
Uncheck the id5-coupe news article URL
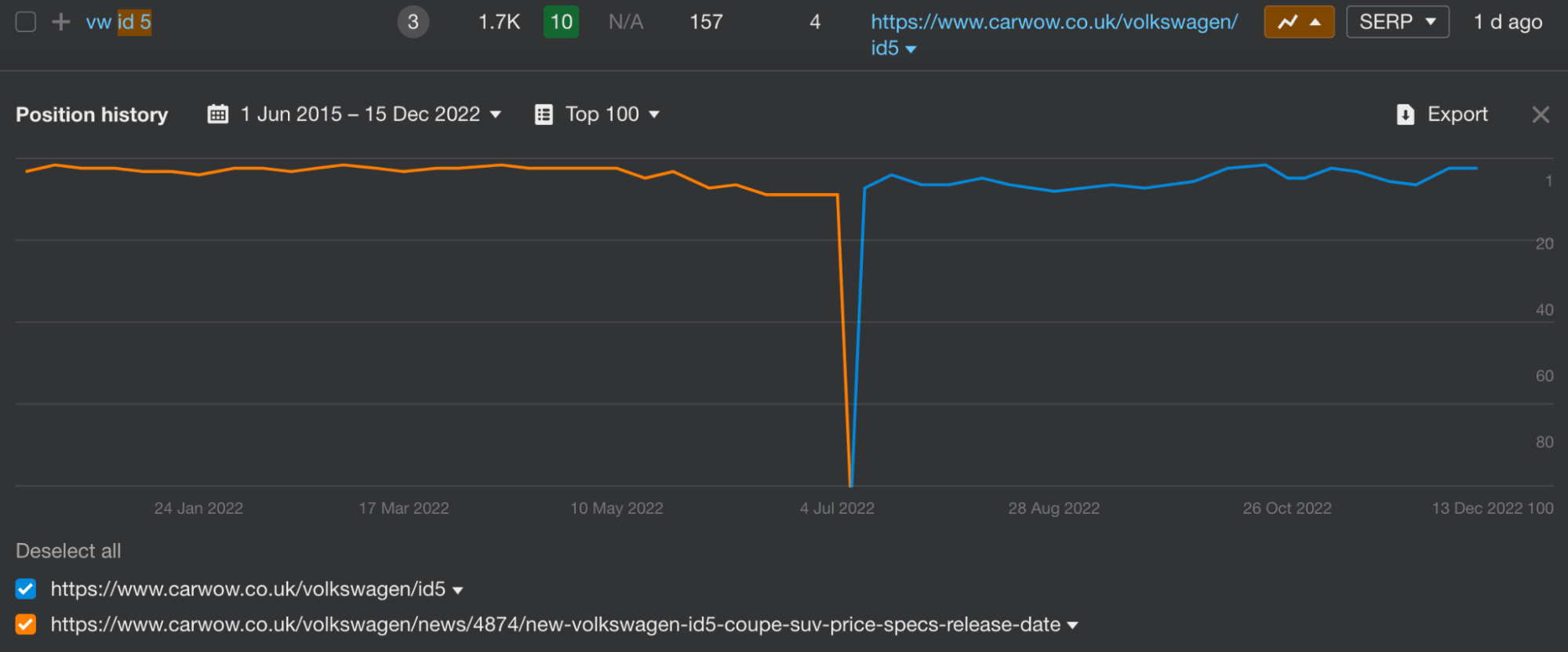pyautogui.click(x=26, y=625)
